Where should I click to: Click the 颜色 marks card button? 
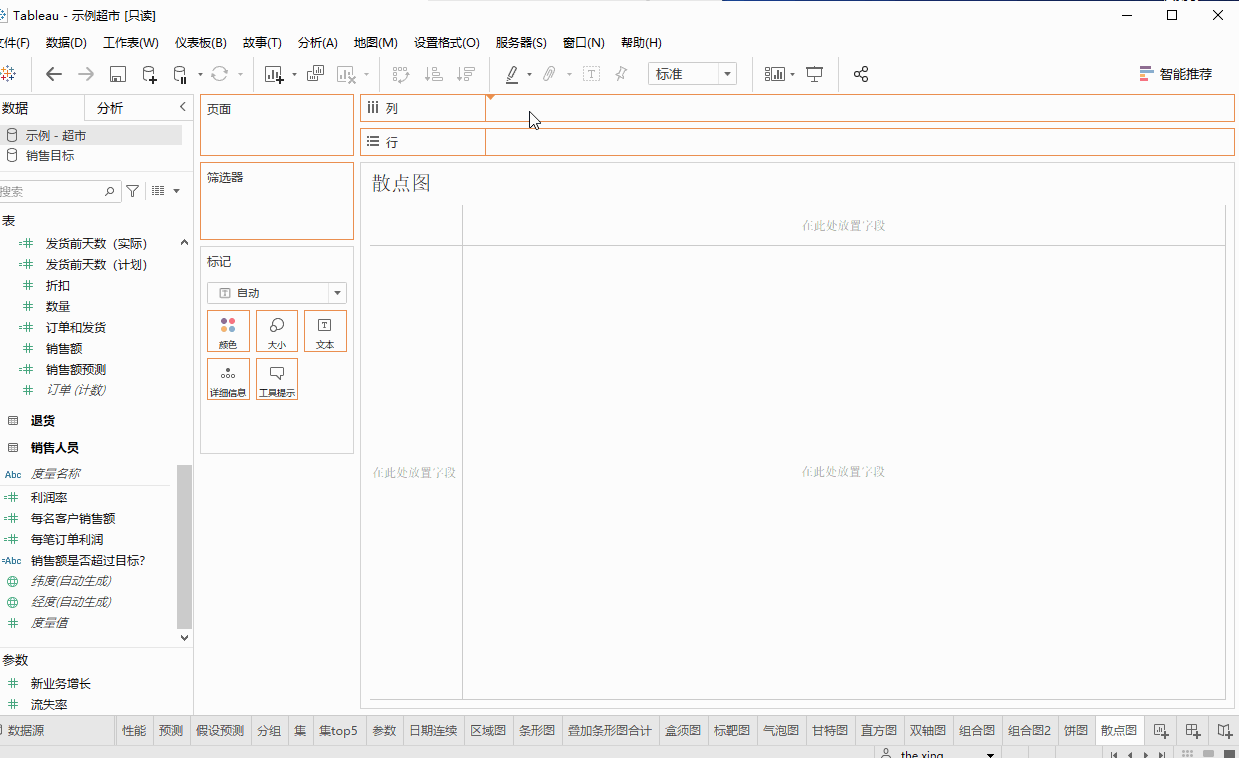tap(228, 331)
